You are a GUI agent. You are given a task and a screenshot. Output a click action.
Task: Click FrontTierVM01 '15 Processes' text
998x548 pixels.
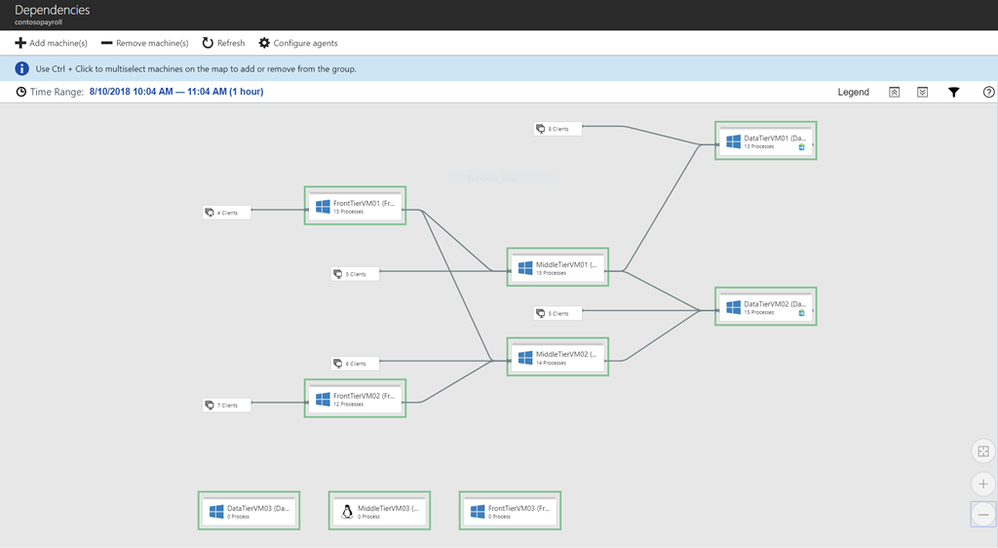coord(348,212)
